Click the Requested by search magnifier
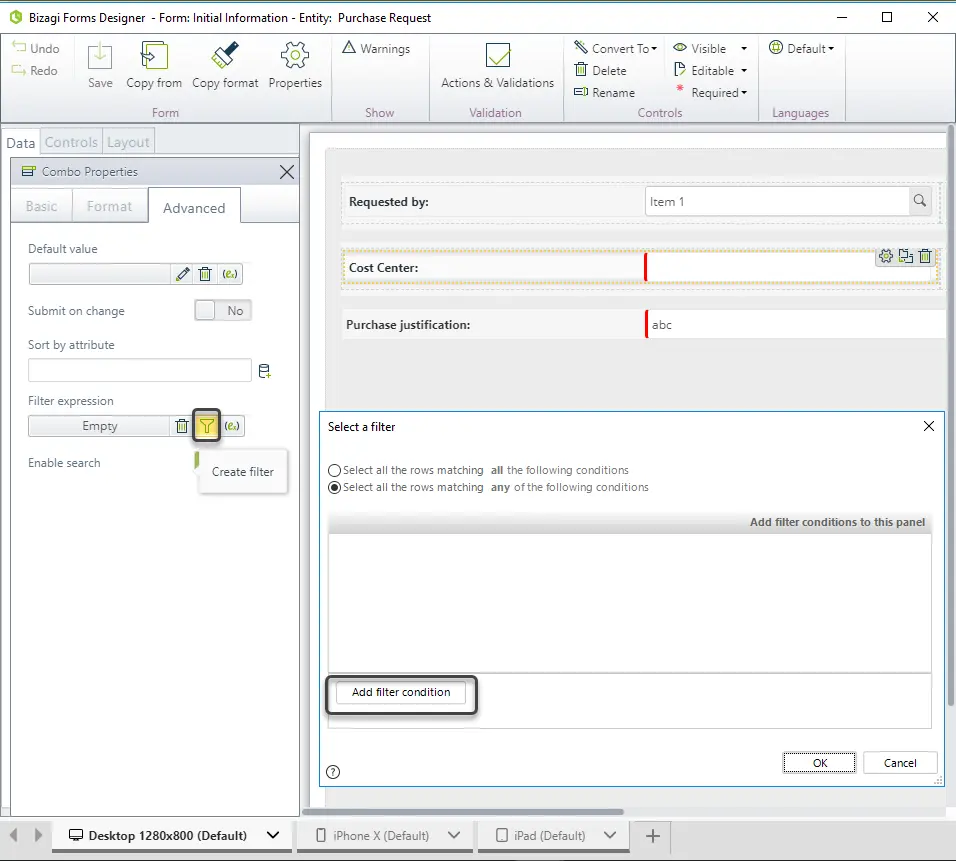Viewport: 956px width, 861px height. click(919, 201)
